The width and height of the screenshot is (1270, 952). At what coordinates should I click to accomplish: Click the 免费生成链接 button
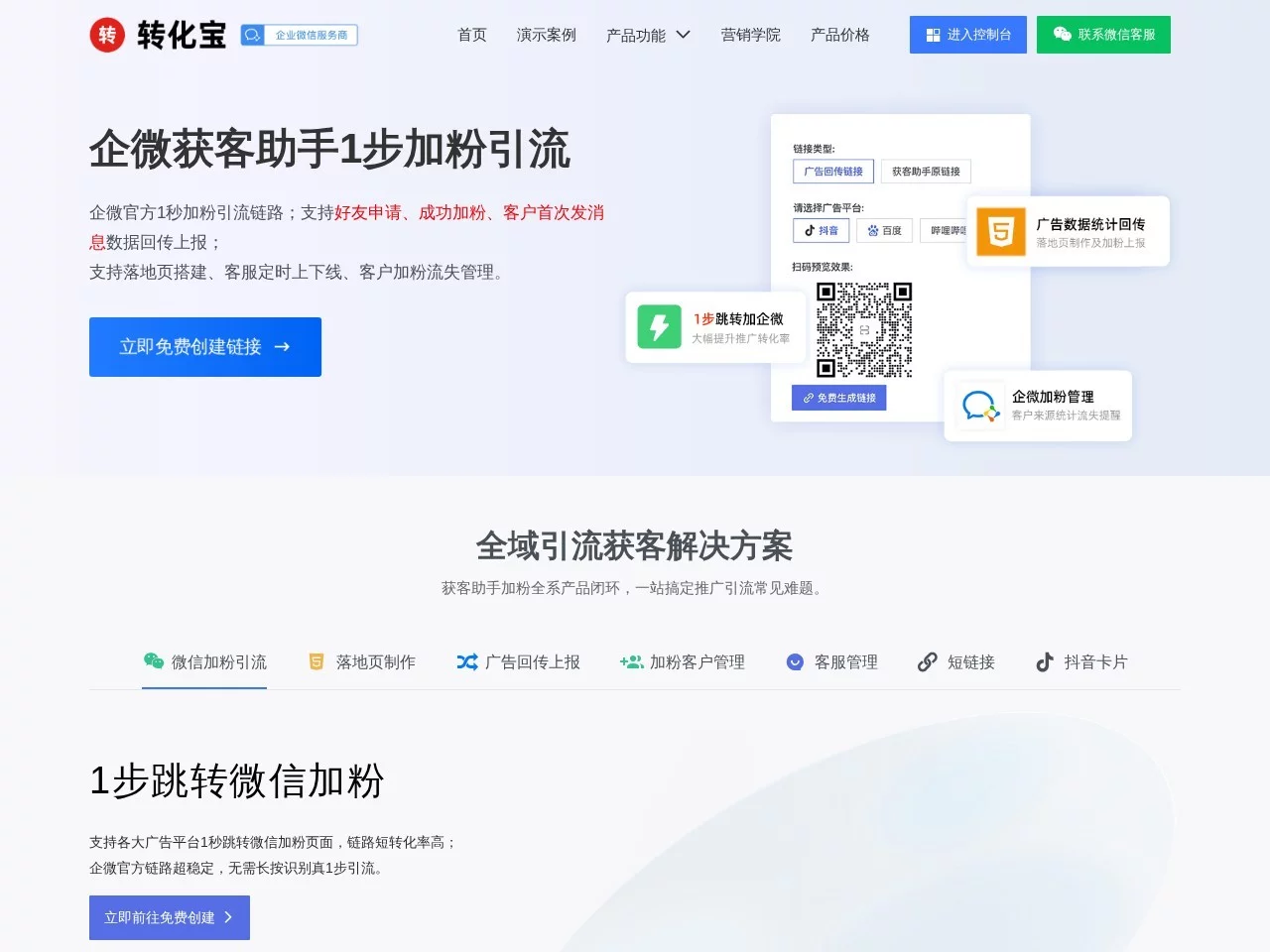839,398
